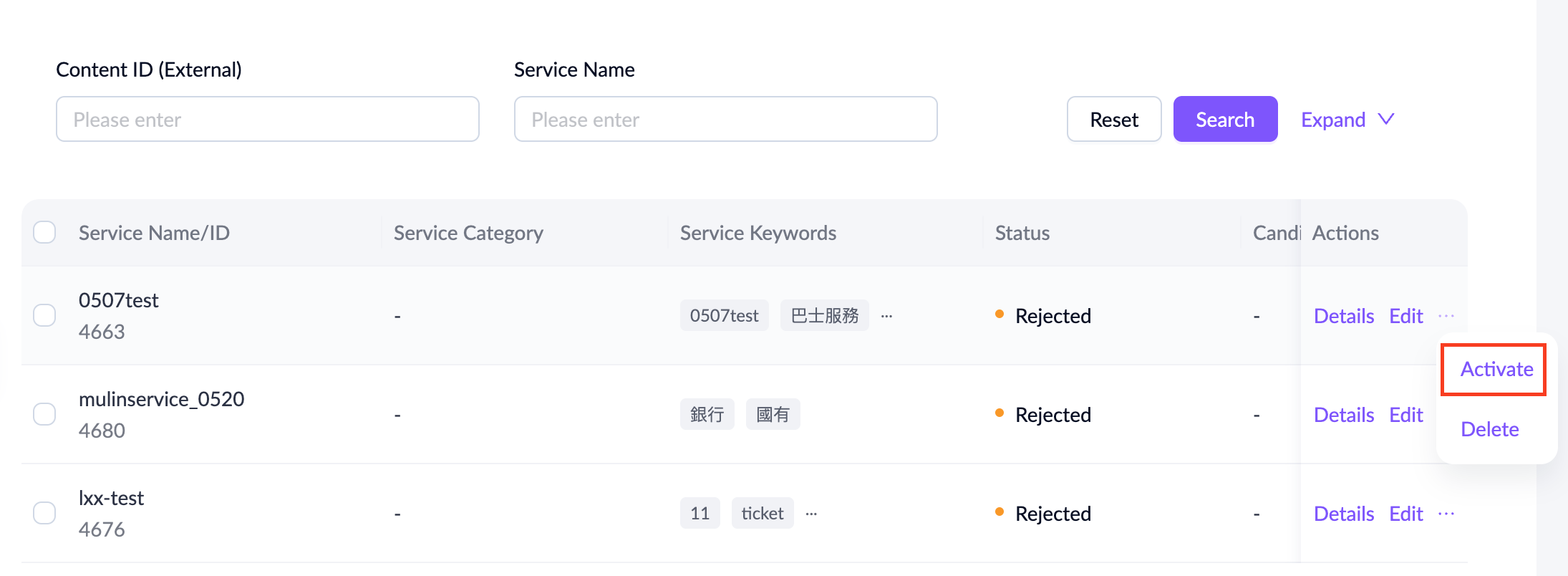The width and height of the screenshot is (1568, 576).
Task: Open Details for lxx-test service
Action: coord(1344,514)
